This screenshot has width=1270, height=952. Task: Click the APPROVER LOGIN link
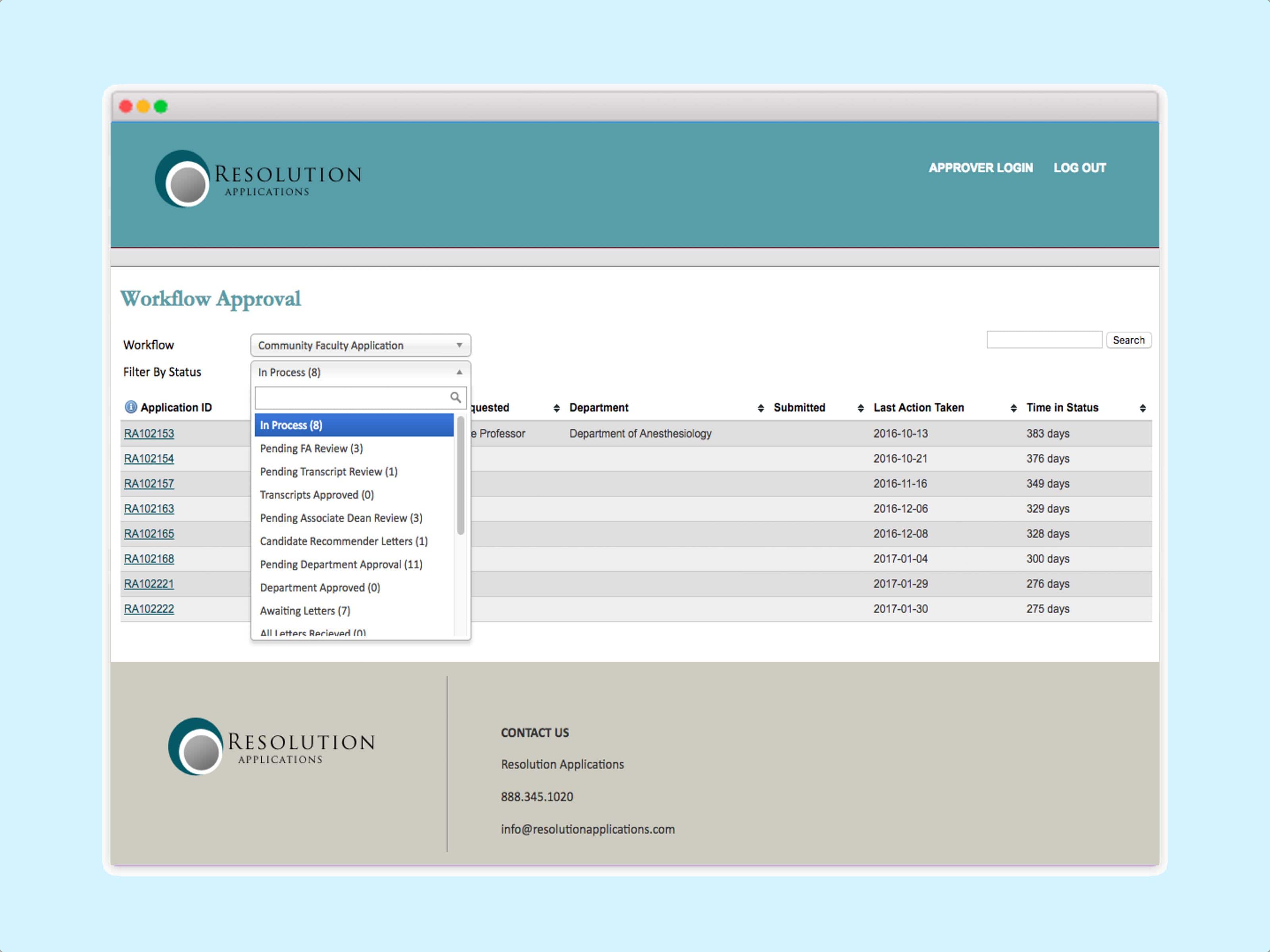coord(981,168)
